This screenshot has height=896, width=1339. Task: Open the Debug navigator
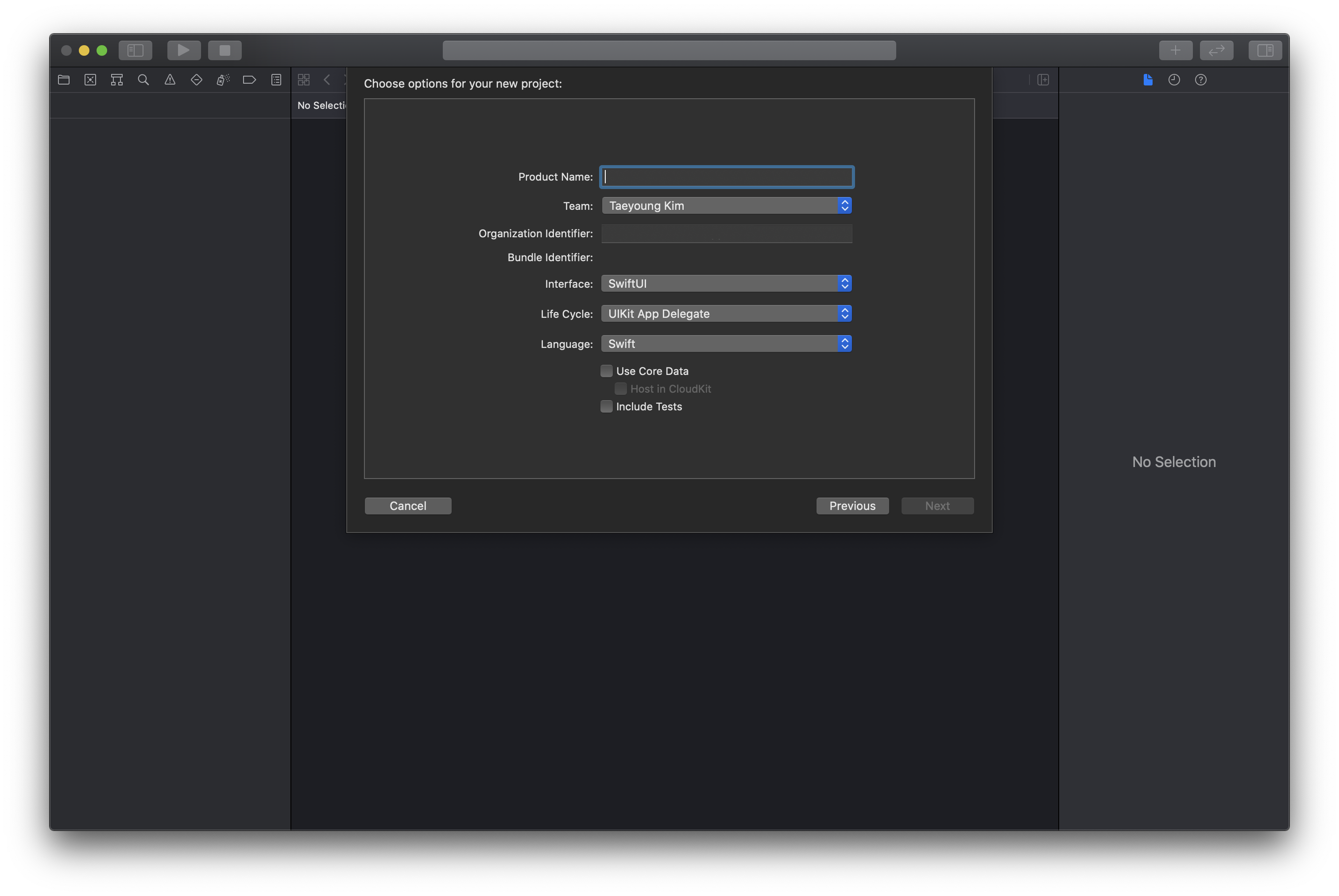point(223,80)
